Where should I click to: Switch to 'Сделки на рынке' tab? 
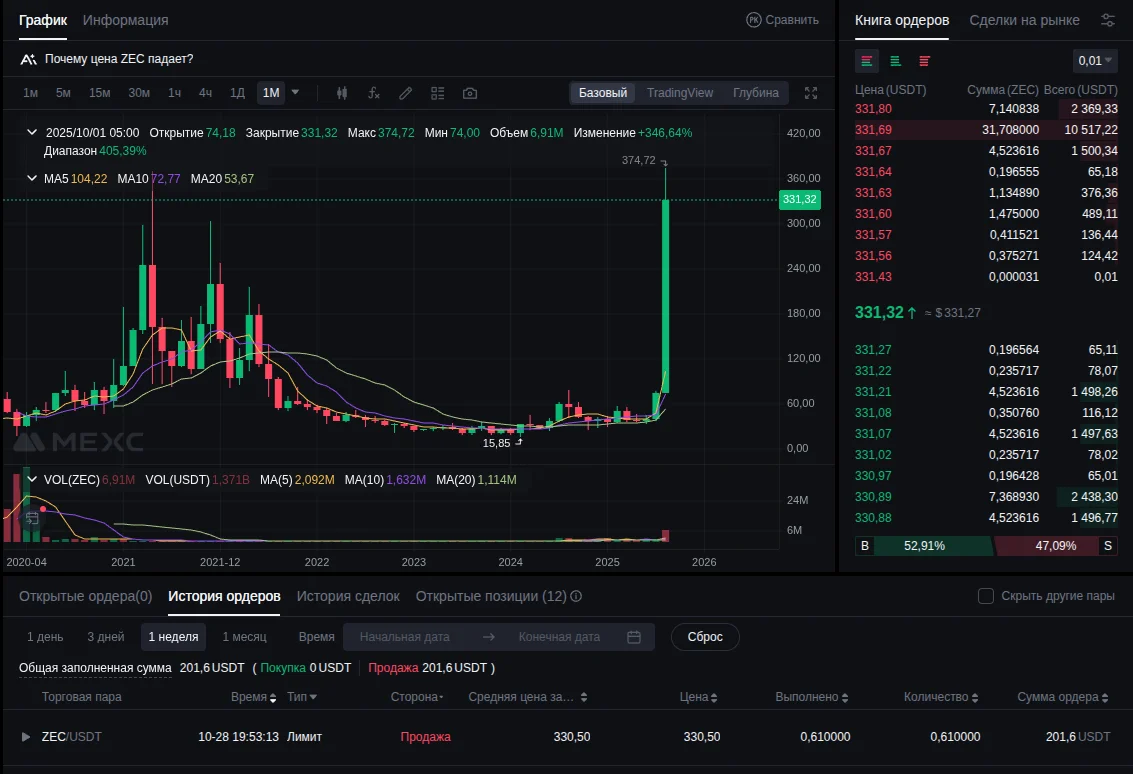(1024, 20)
